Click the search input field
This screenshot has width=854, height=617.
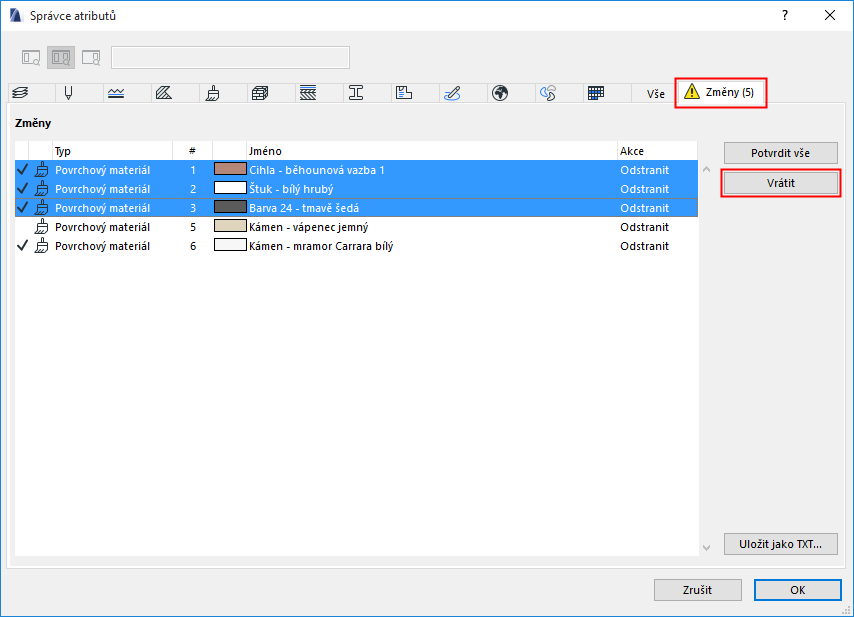pos(230,57)
